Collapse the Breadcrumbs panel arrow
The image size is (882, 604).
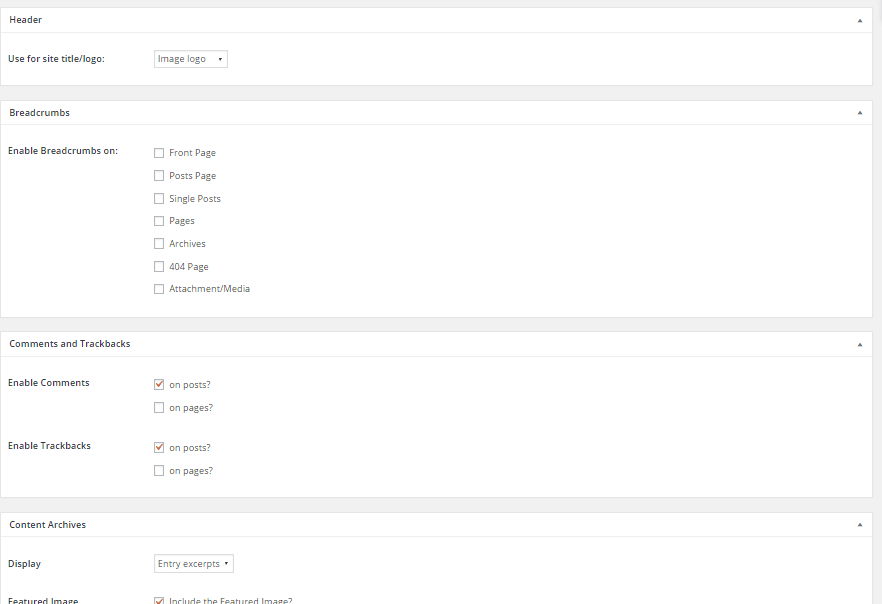pos(859,113)
